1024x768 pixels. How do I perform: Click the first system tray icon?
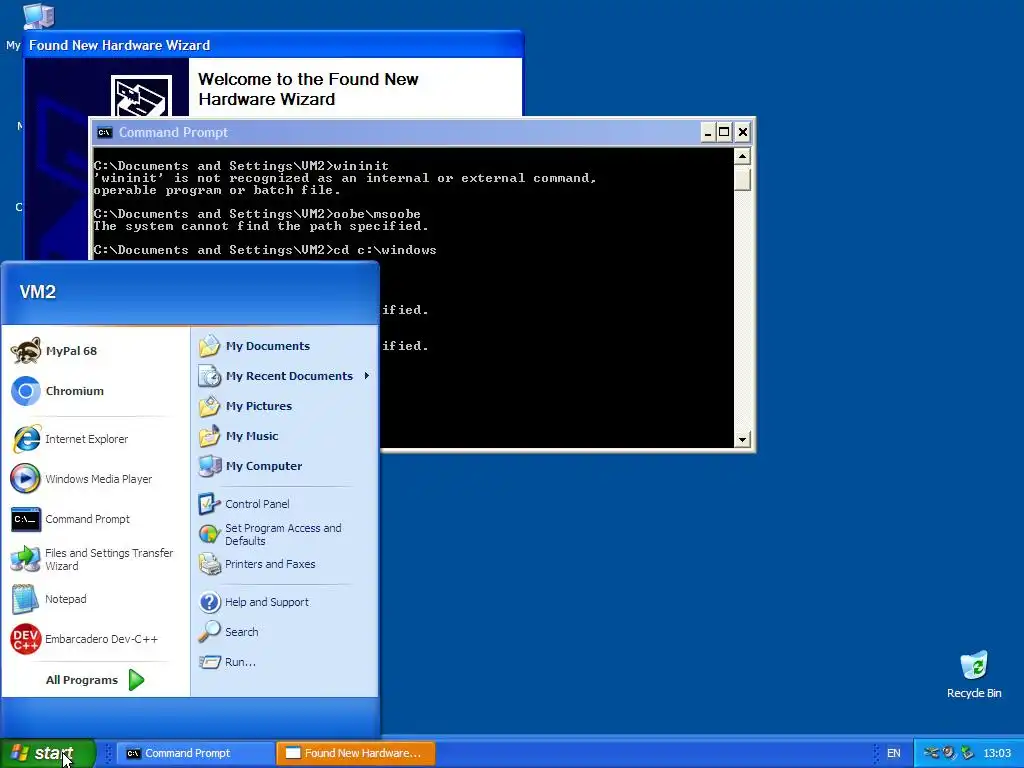[x=931, y=752]
